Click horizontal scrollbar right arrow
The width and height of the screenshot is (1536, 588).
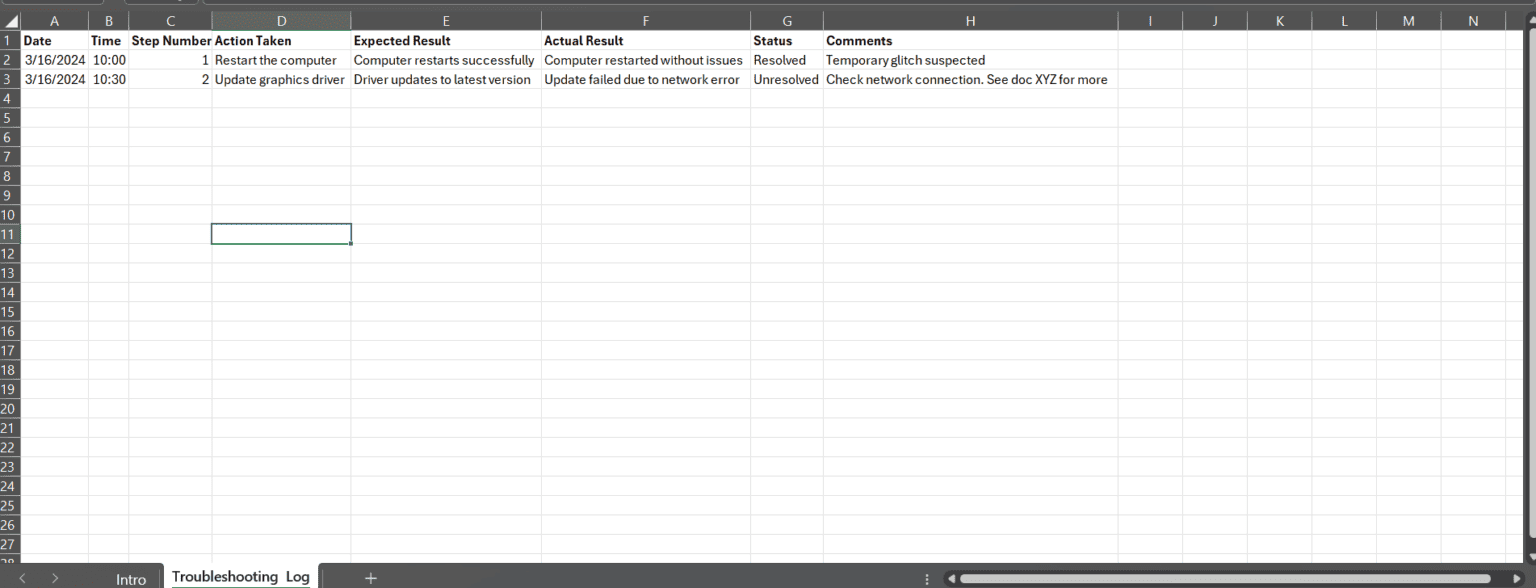pyautogui.click(x=1517, y=578)
